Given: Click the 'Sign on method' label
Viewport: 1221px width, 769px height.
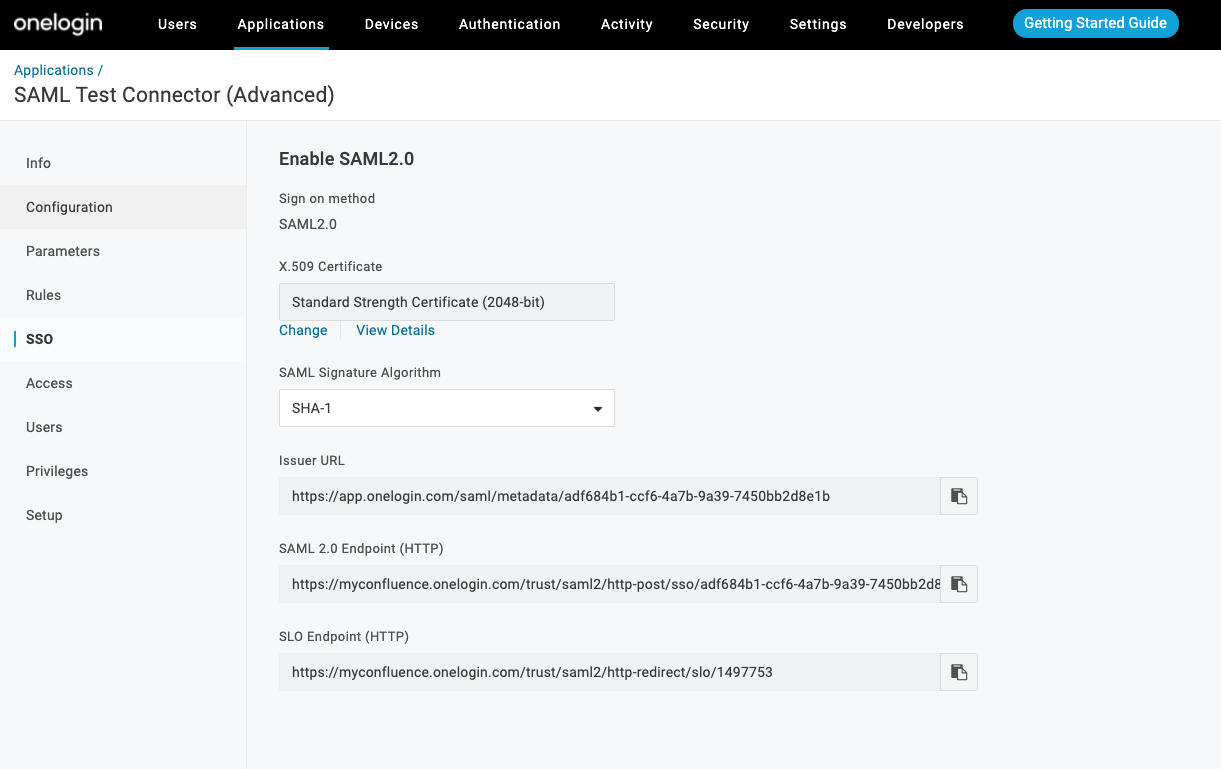Looking at the screenshot, I should [327, 198].
